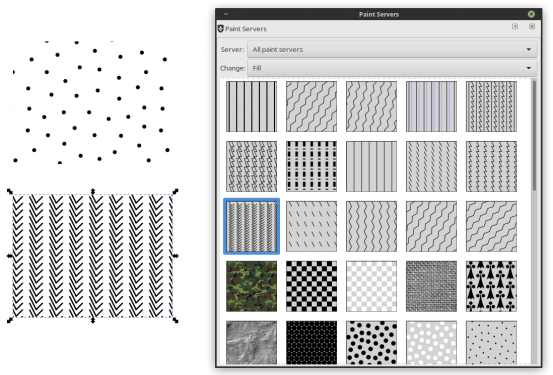Open the Server 'All paint servers' dropdown
The image size is (553, 375).
pyautogui.click(x=392, y=49)
